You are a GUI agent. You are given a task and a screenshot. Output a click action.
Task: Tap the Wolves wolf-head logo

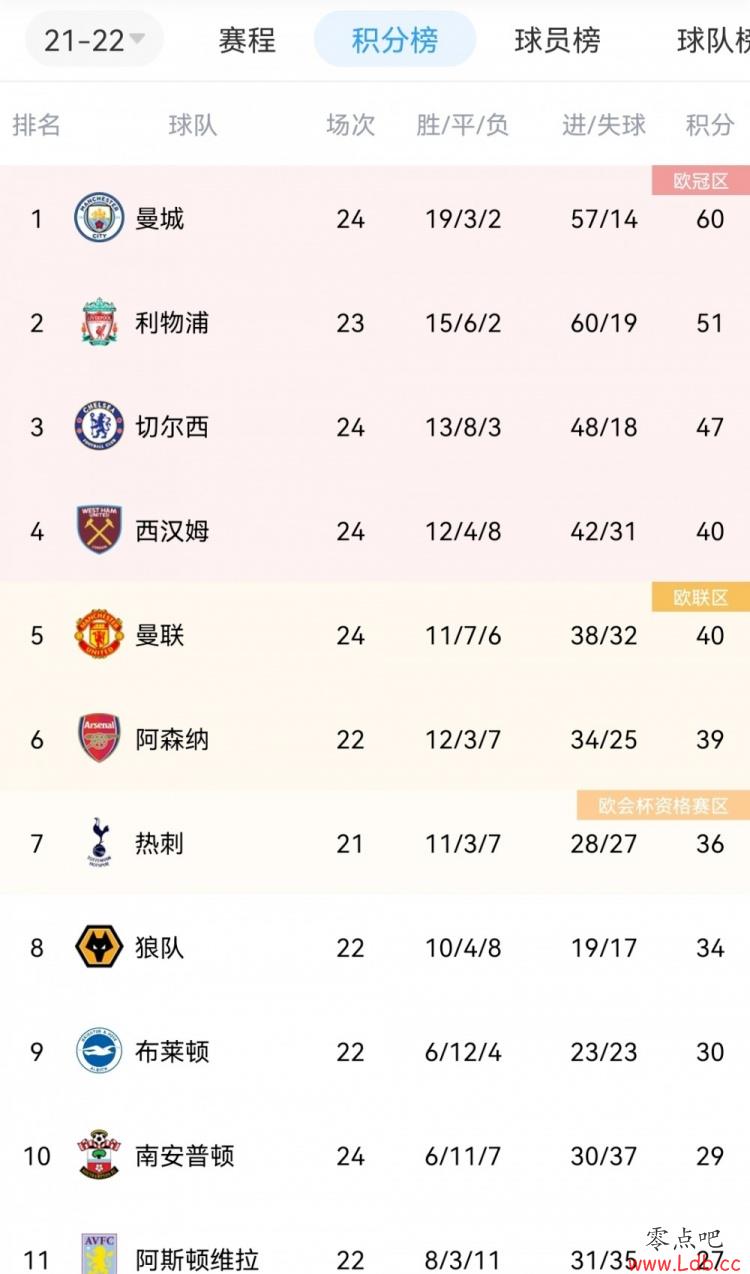[99, 946]
